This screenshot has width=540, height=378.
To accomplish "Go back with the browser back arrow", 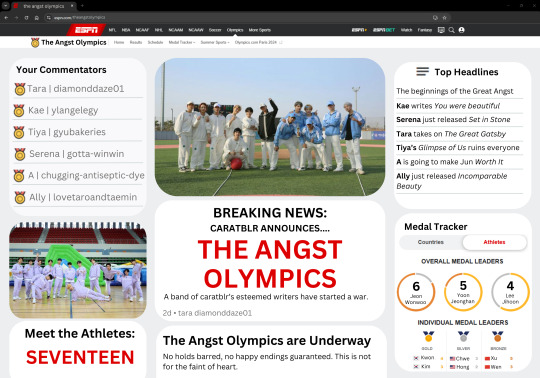I will (6, 18).
